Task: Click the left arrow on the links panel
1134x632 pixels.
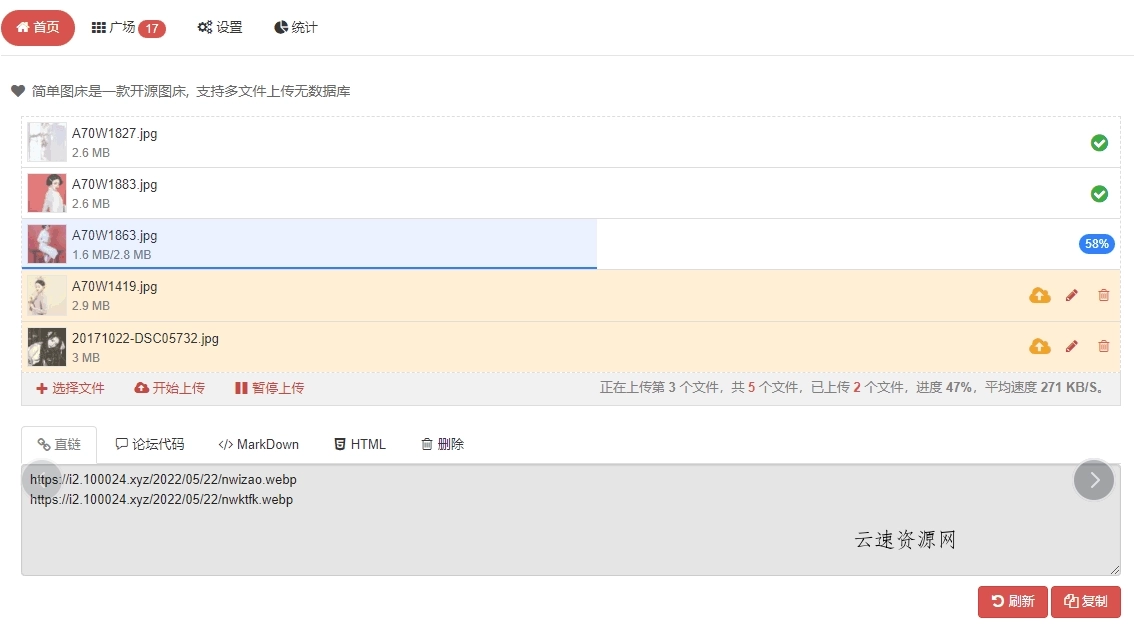Action: [41, 480]
